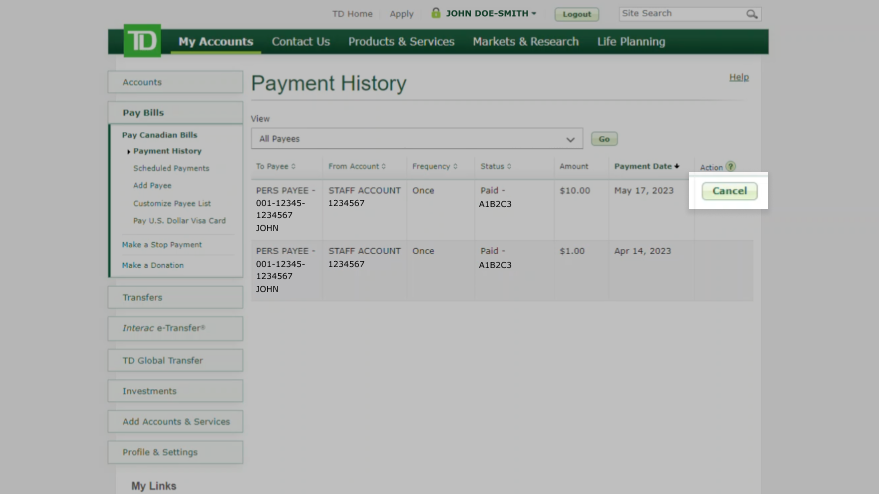Click the $10.00 amount cell
This screenshot has width=879, height=494.
(575, 191)
